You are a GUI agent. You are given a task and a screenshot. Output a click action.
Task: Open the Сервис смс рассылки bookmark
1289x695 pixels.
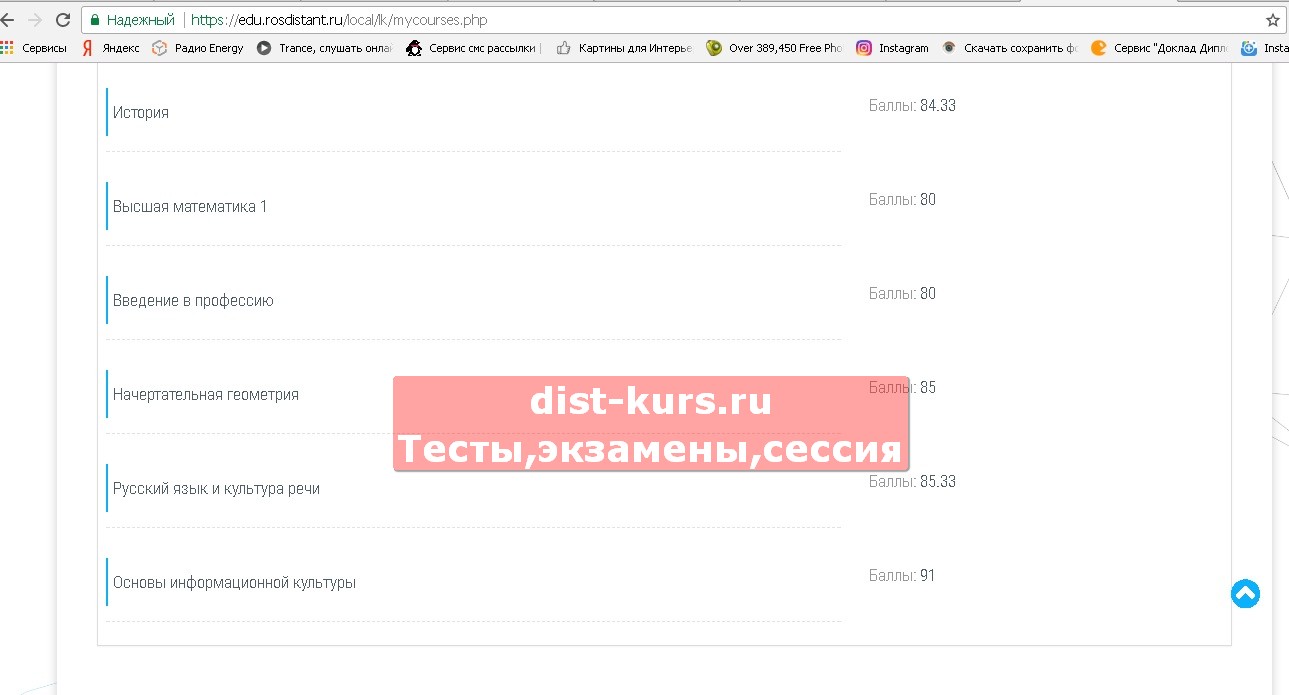pos(473,48)
